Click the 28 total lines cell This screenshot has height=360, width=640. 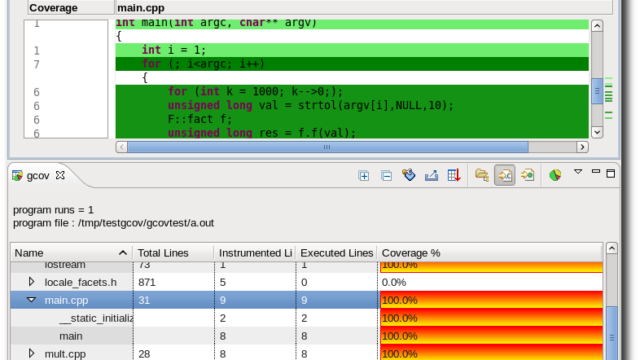(144, 354)
